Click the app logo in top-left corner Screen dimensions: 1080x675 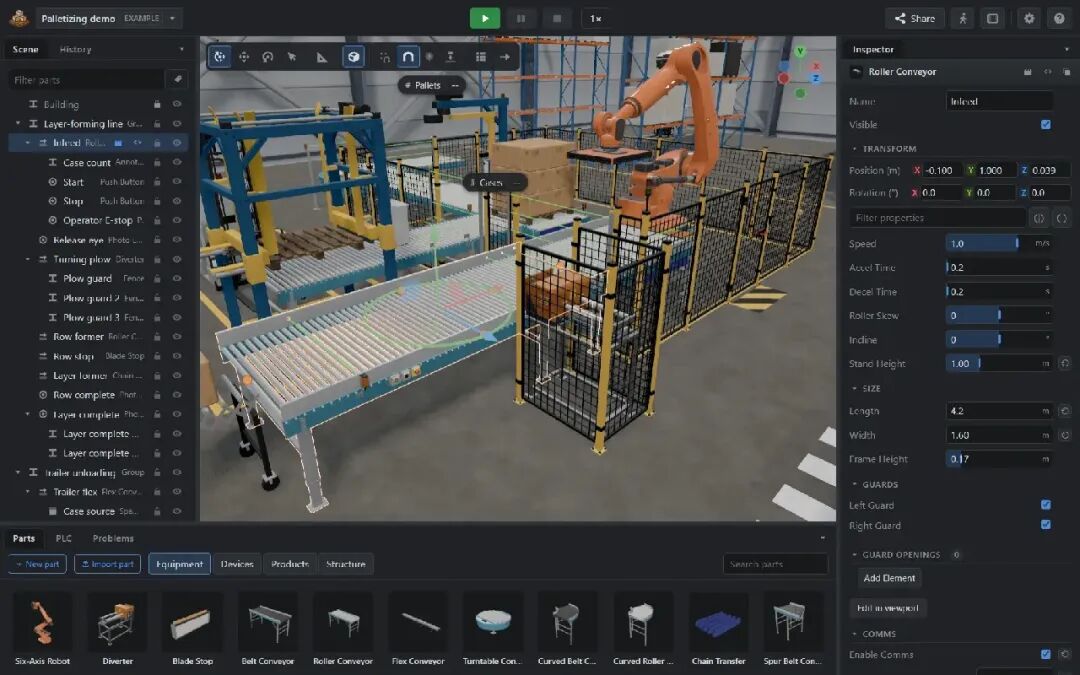(x=19, y=19)
